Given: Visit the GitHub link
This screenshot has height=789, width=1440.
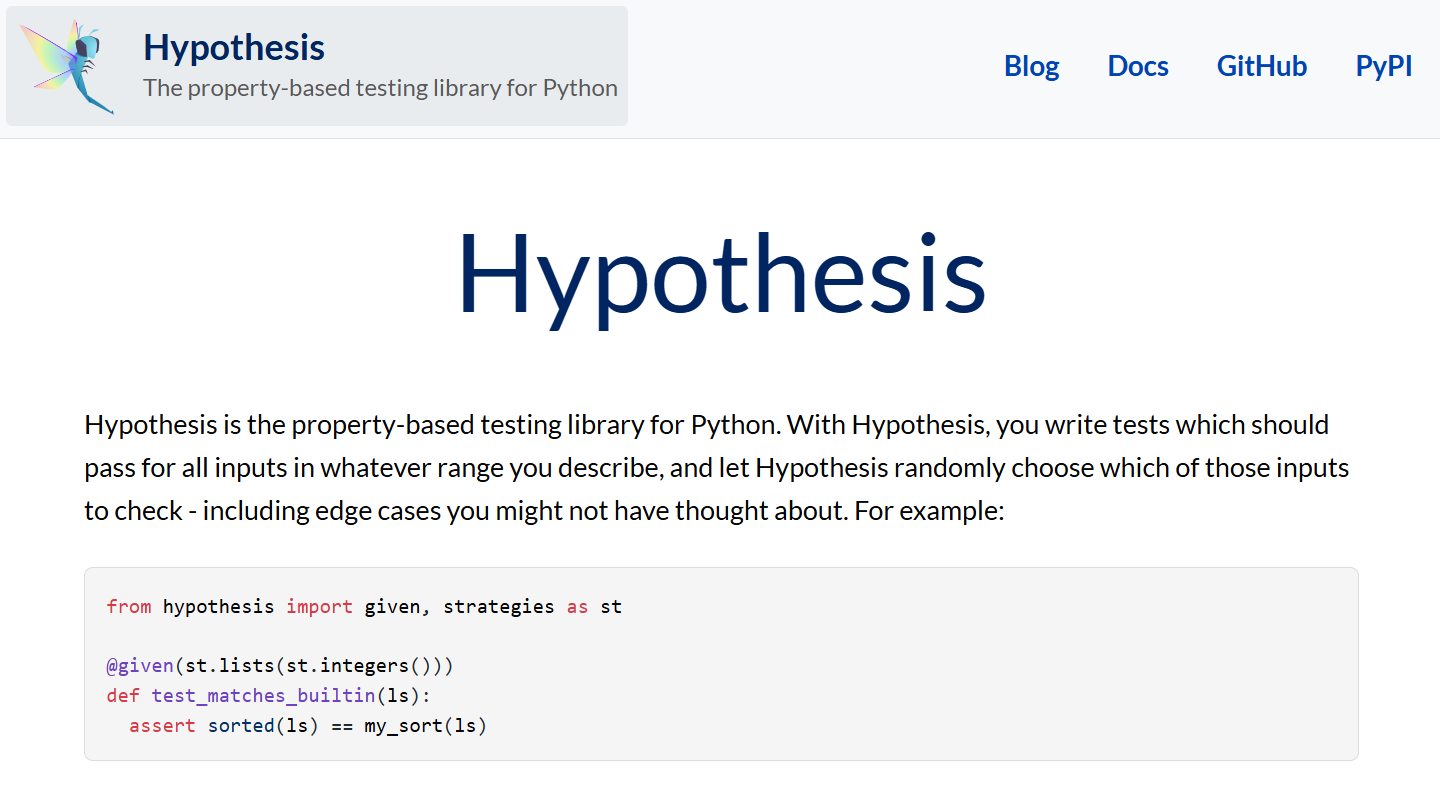Looking at the screenshot, I should pos(1262,66).
